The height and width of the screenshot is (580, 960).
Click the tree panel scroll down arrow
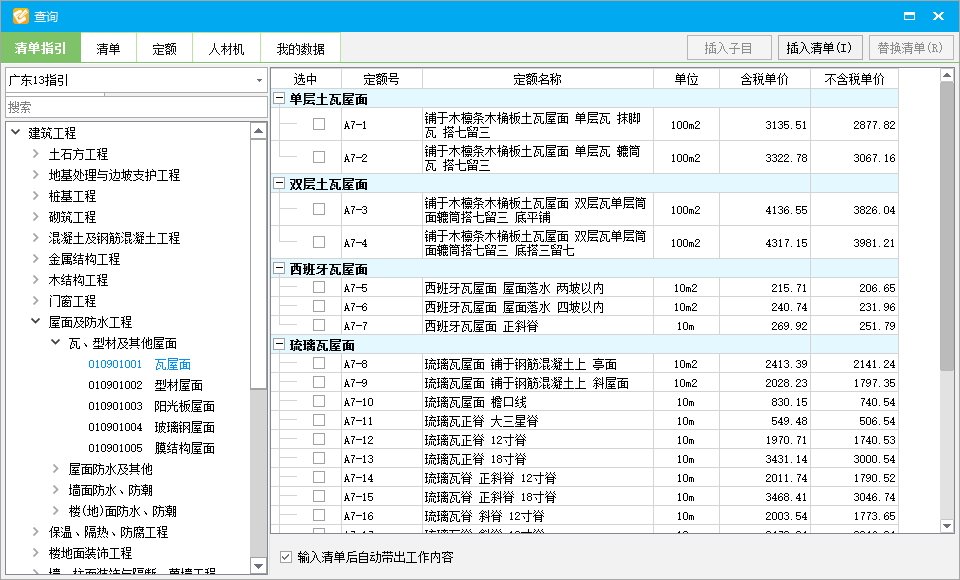pos(258,567)
